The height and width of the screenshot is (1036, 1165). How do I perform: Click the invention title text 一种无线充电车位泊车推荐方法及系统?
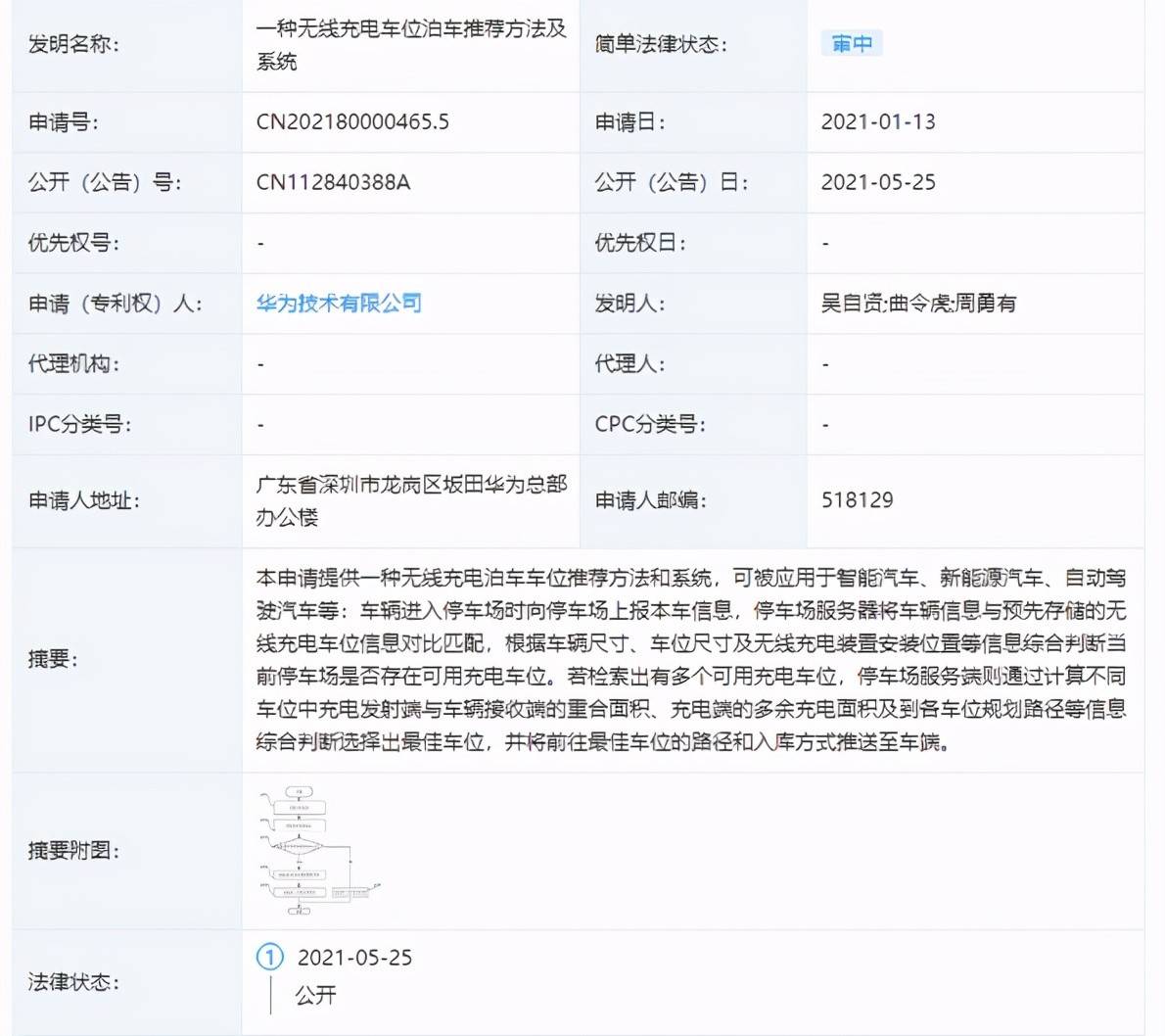411,45
